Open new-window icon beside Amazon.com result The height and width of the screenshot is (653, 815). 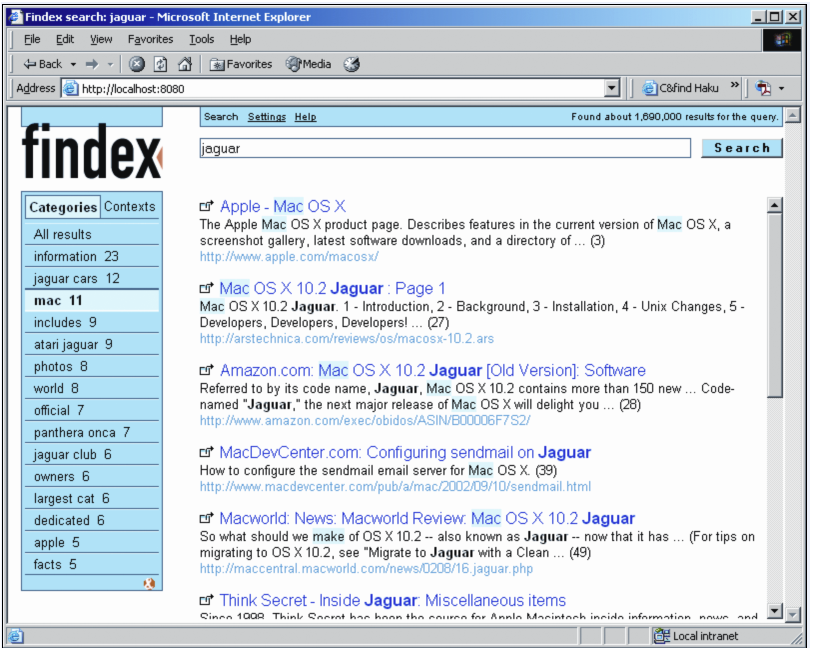click(206, 370)
